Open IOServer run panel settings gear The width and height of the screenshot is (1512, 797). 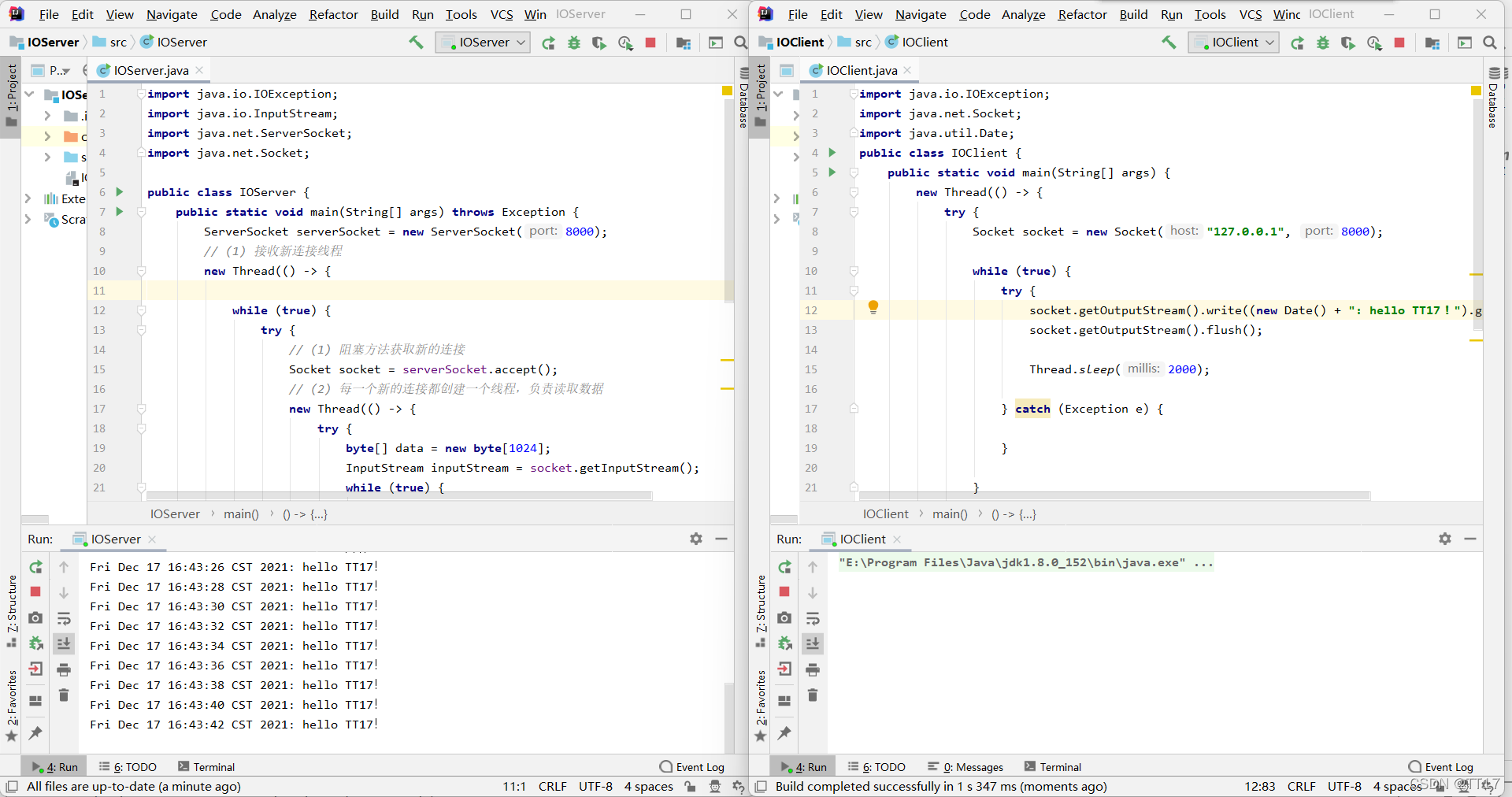pyautogui.click(x=696, y=539)
